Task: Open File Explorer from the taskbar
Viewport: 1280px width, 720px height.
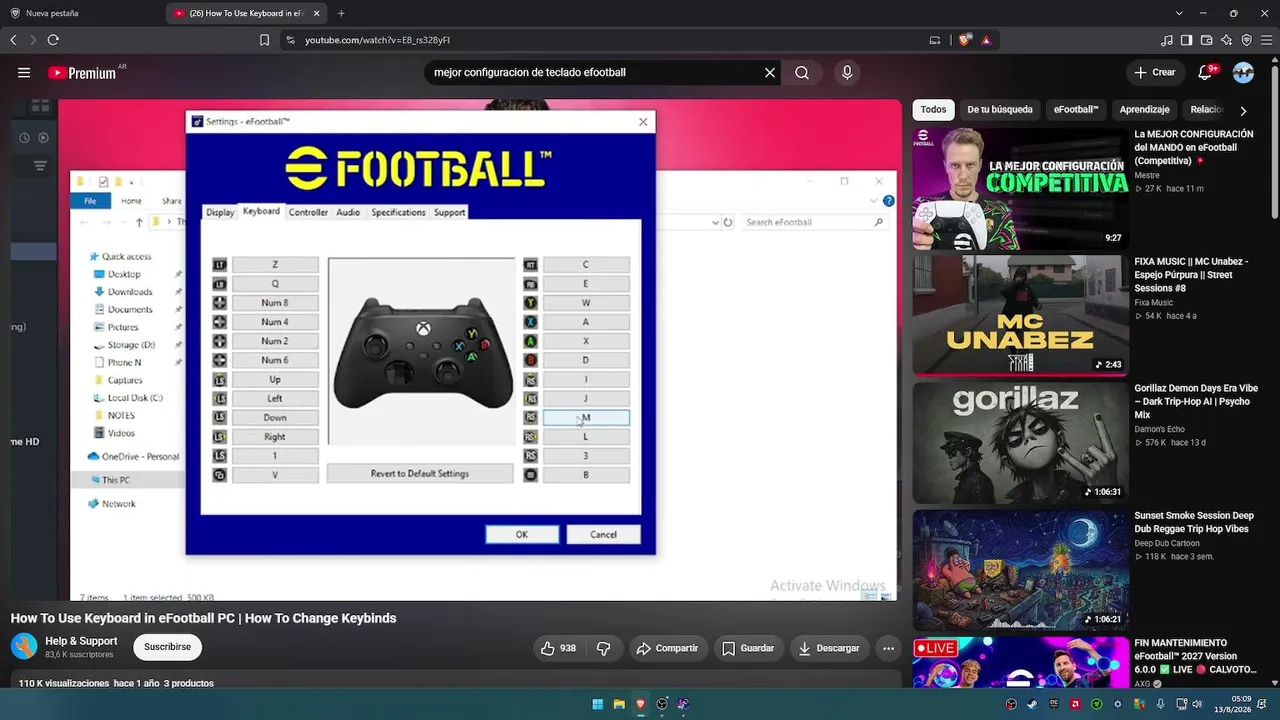Action: click(x=619, y=704)
